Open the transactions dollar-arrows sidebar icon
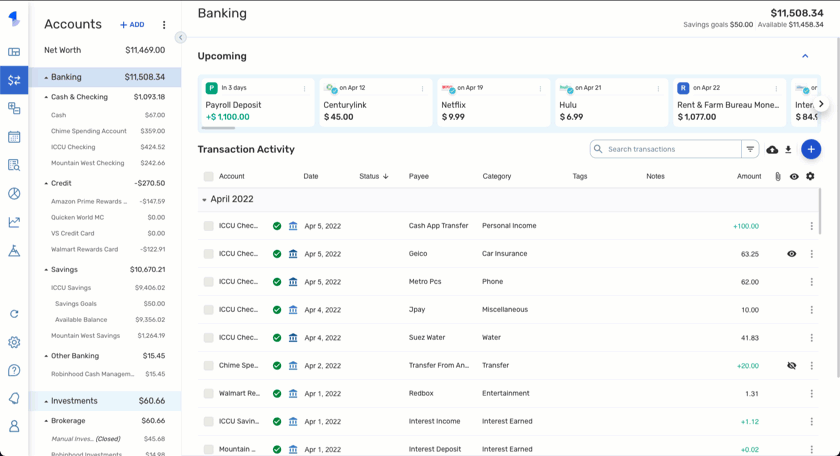The height and width of the screenshot is (456, 840). [x=14, y=80]
